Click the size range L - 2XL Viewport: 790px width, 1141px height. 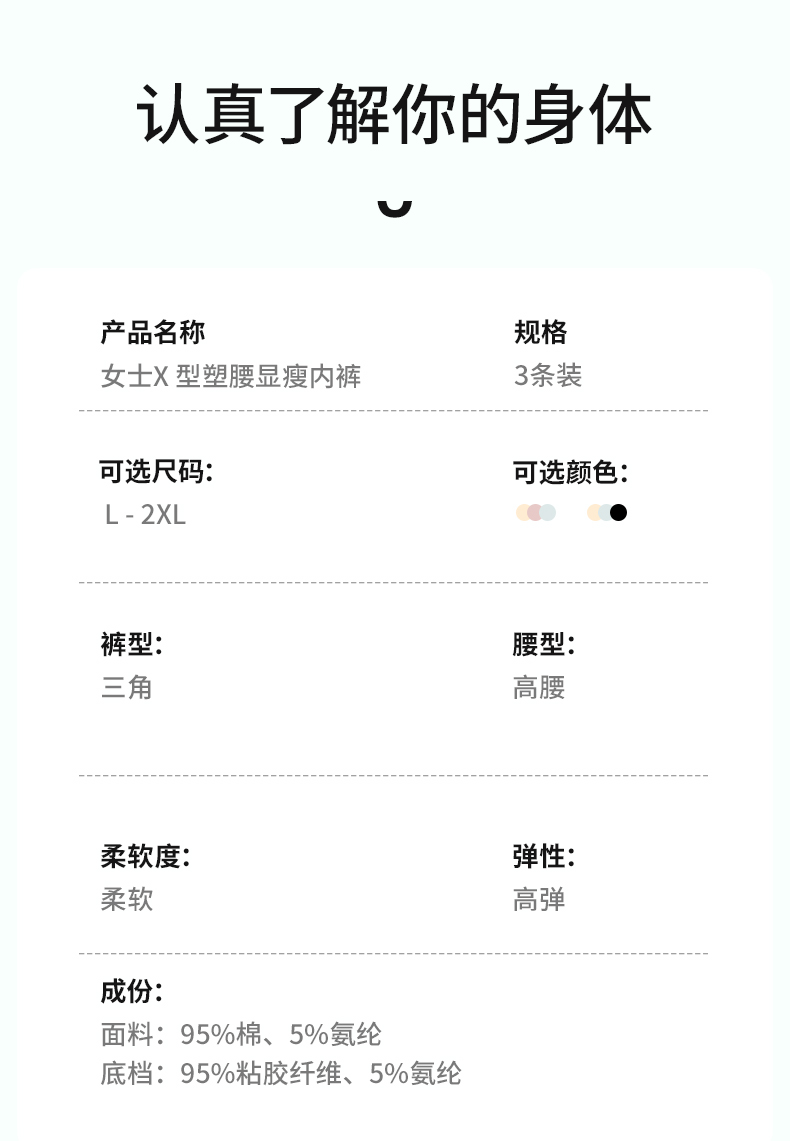[145, 514]
